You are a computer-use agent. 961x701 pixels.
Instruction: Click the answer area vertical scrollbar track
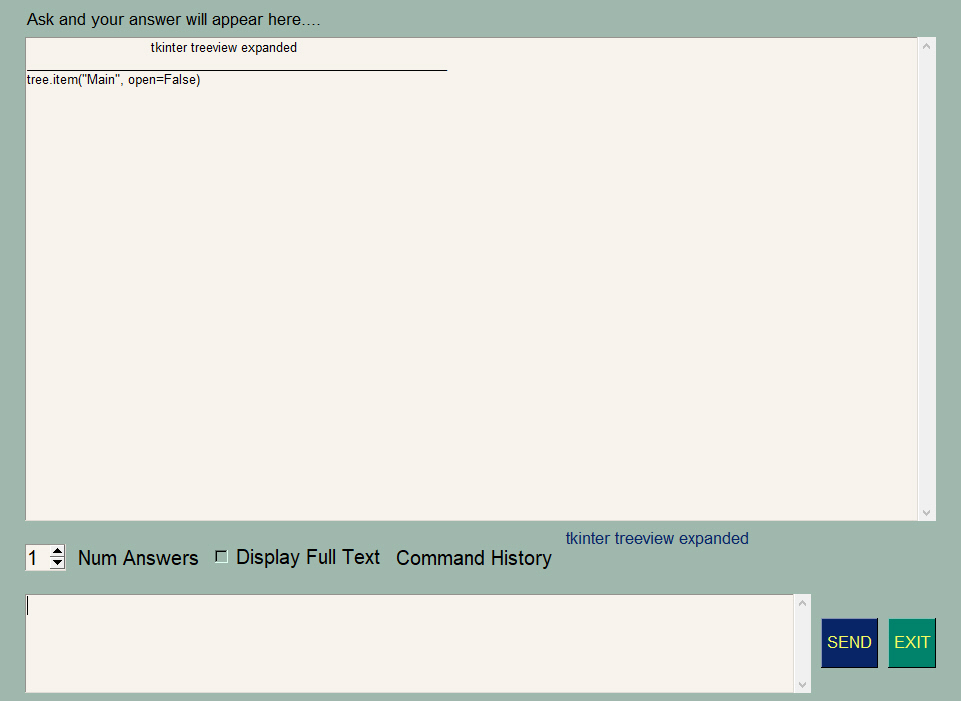pos(926,279)
